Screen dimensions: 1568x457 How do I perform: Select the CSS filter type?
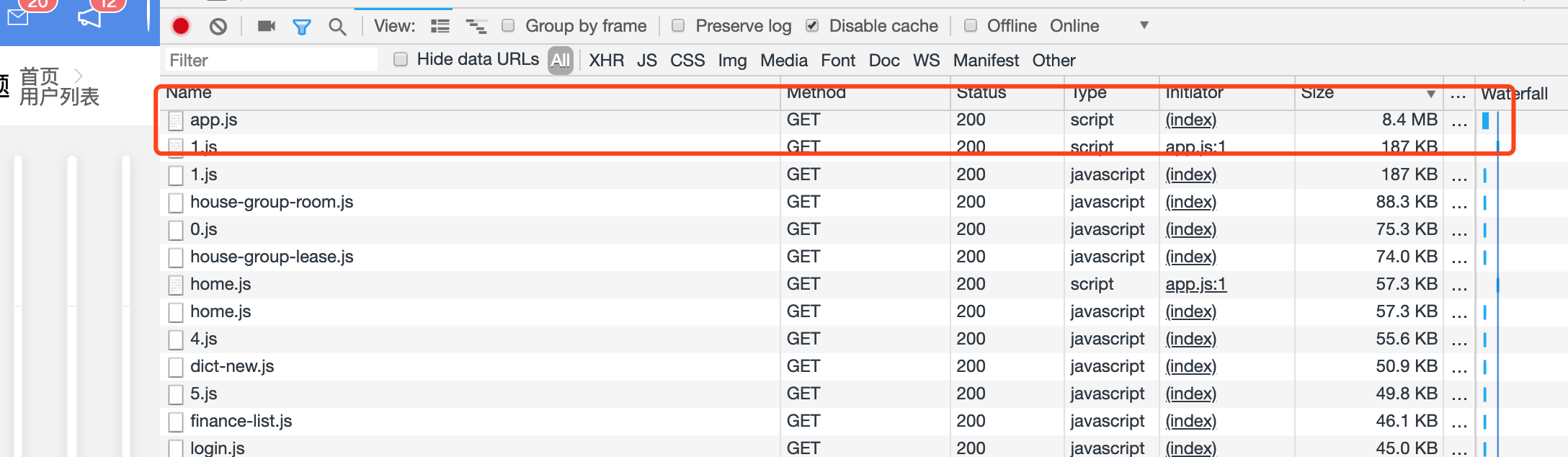click(x=687, y=61)
